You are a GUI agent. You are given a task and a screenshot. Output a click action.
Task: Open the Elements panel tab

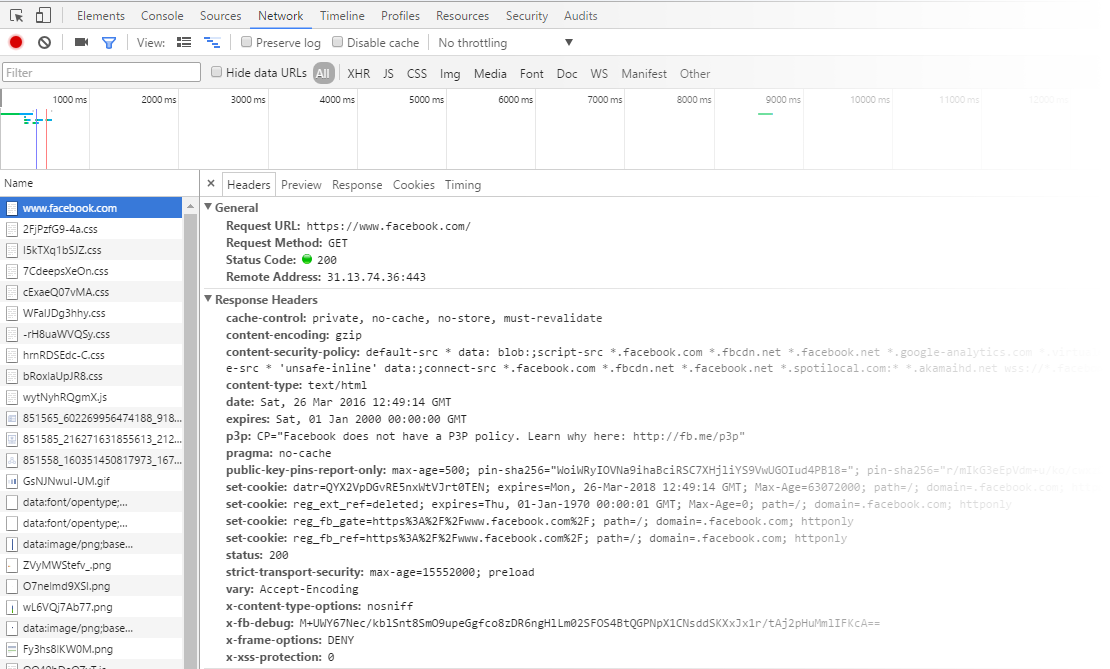[101, 16]
